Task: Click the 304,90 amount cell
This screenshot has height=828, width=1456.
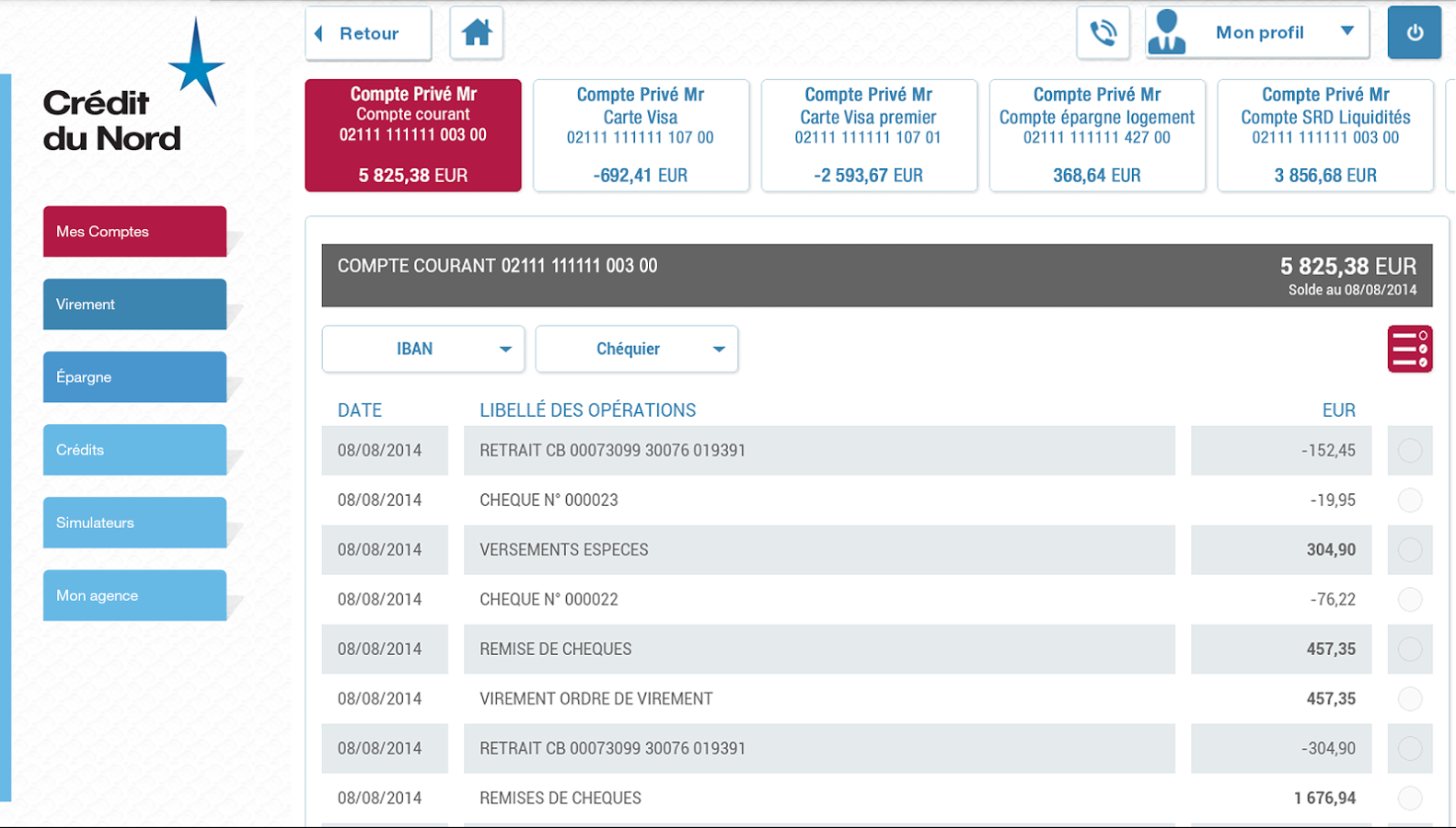Action: 1281,550
